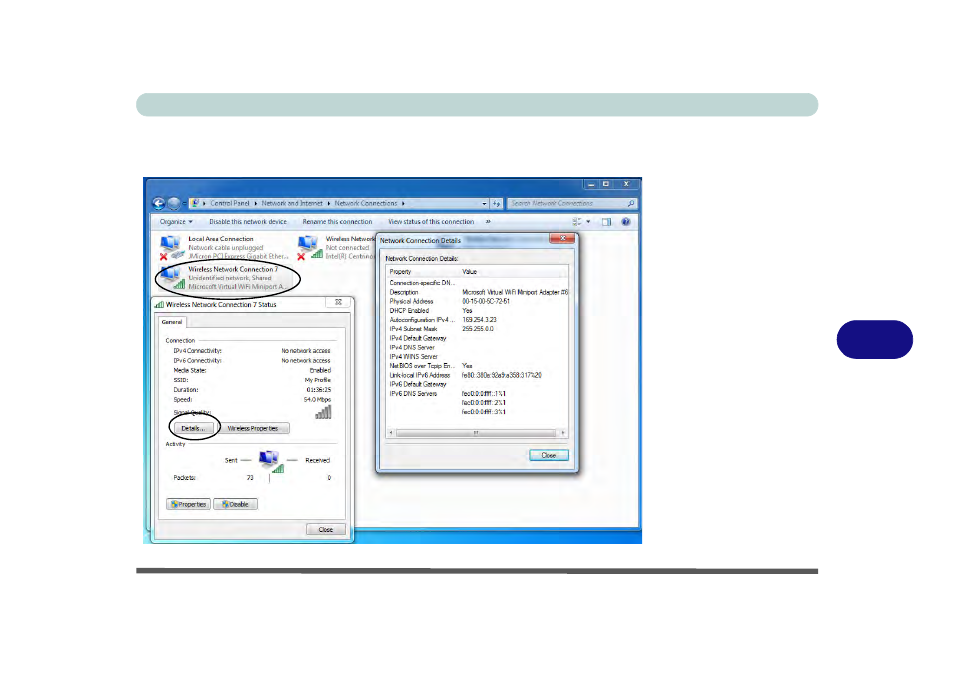Expand breadcrumb arrow after Network and Internet

coord(329,203)
